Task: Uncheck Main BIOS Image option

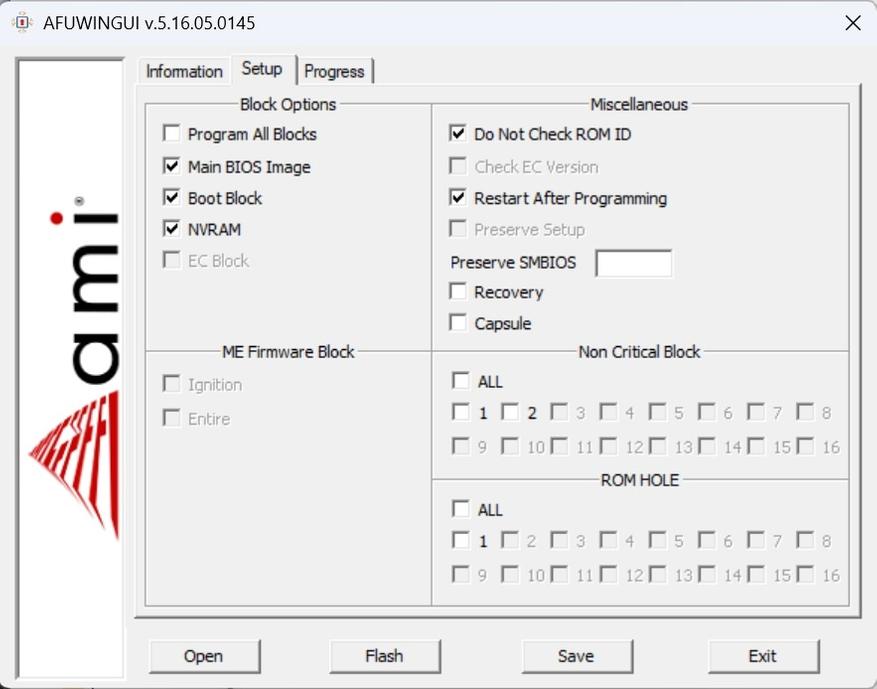Action: coord(172,166)
